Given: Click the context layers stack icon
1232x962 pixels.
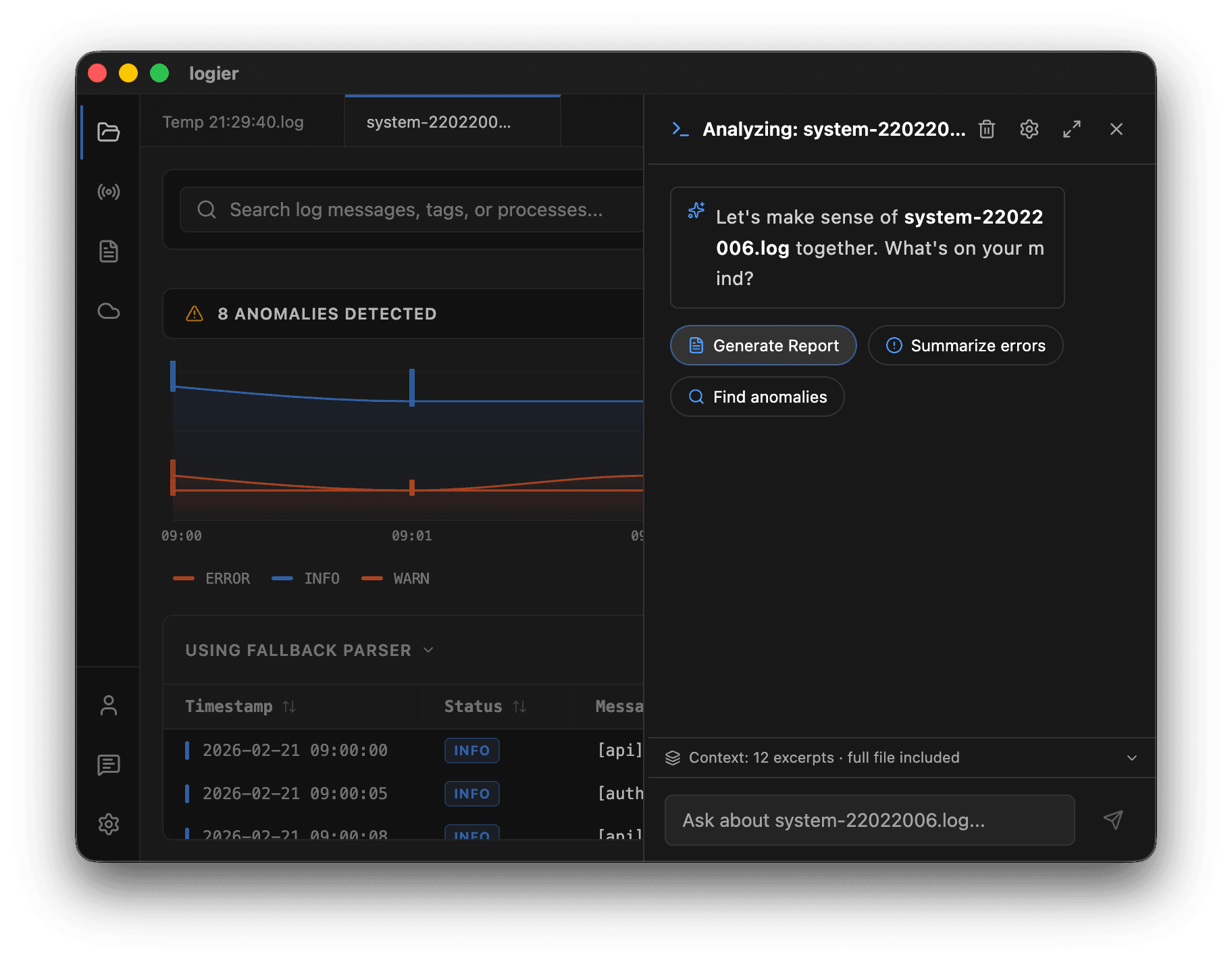Looking at the screenshot, I should 673,758.
